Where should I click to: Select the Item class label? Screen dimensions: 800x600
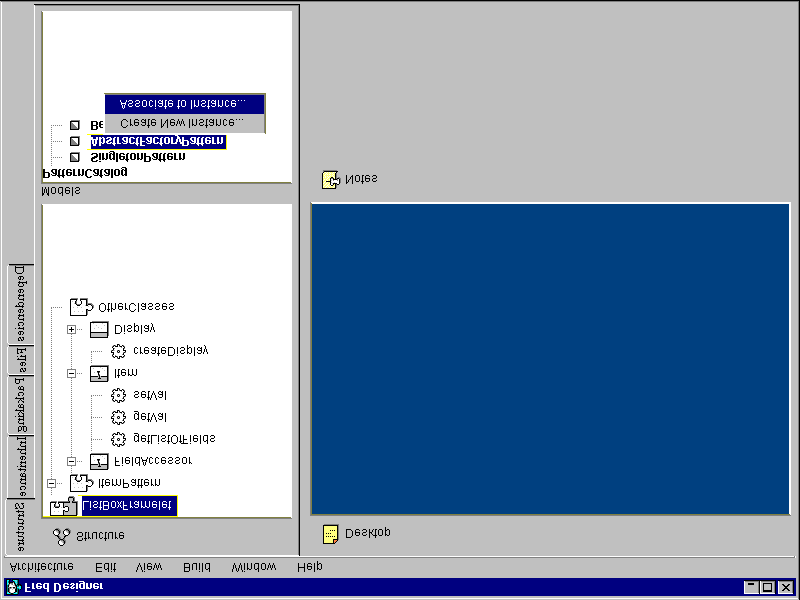(x=126, y=373)
